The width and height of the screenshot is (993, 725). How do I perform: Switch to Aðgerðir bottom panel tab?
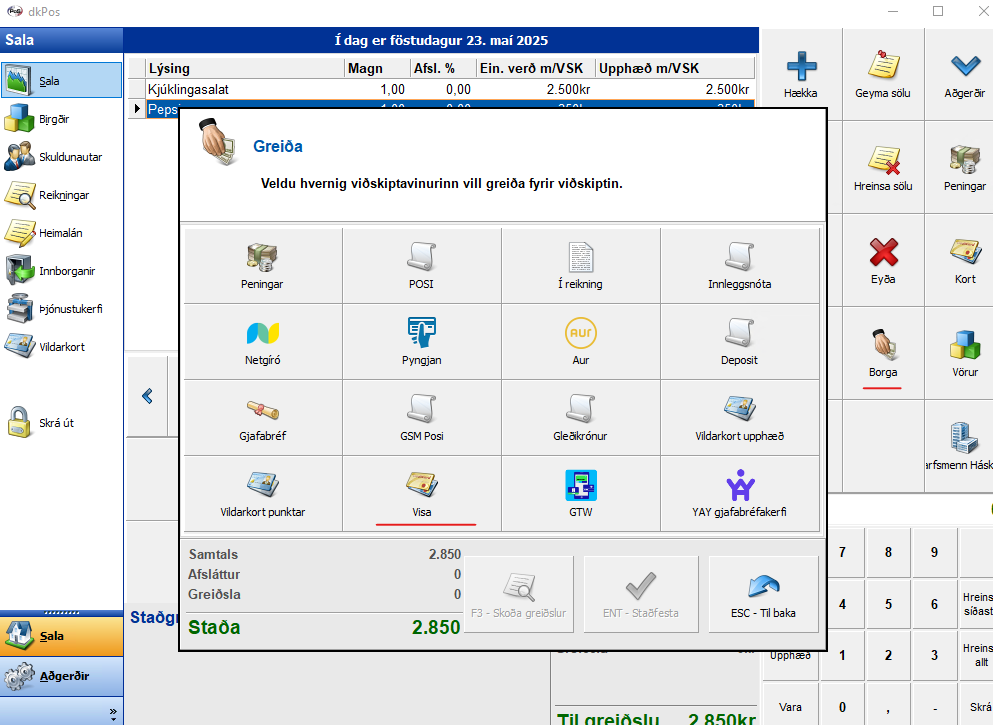pyautogui.click(x=60, y=676)
